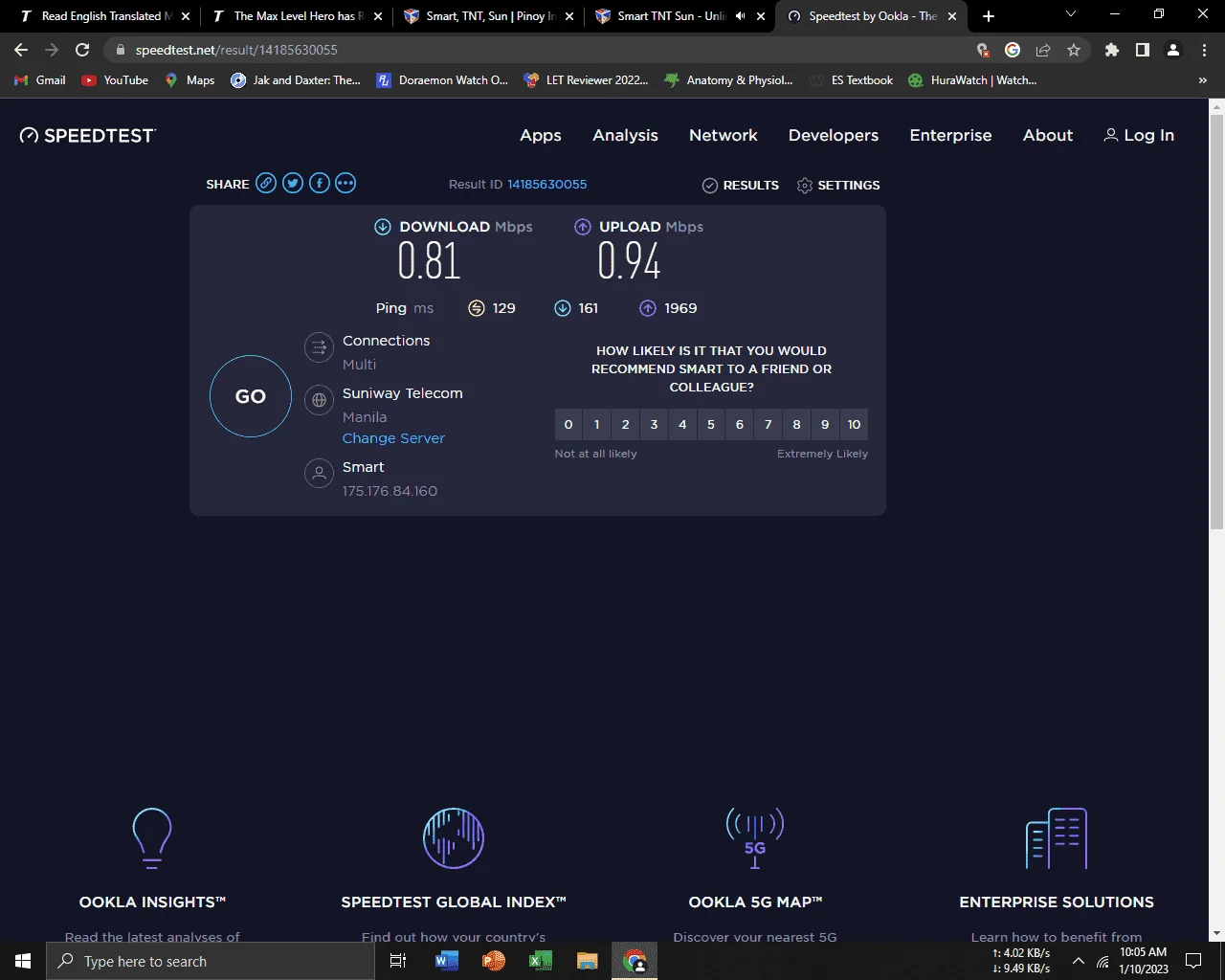Open the Developers menu

[834, 136]
